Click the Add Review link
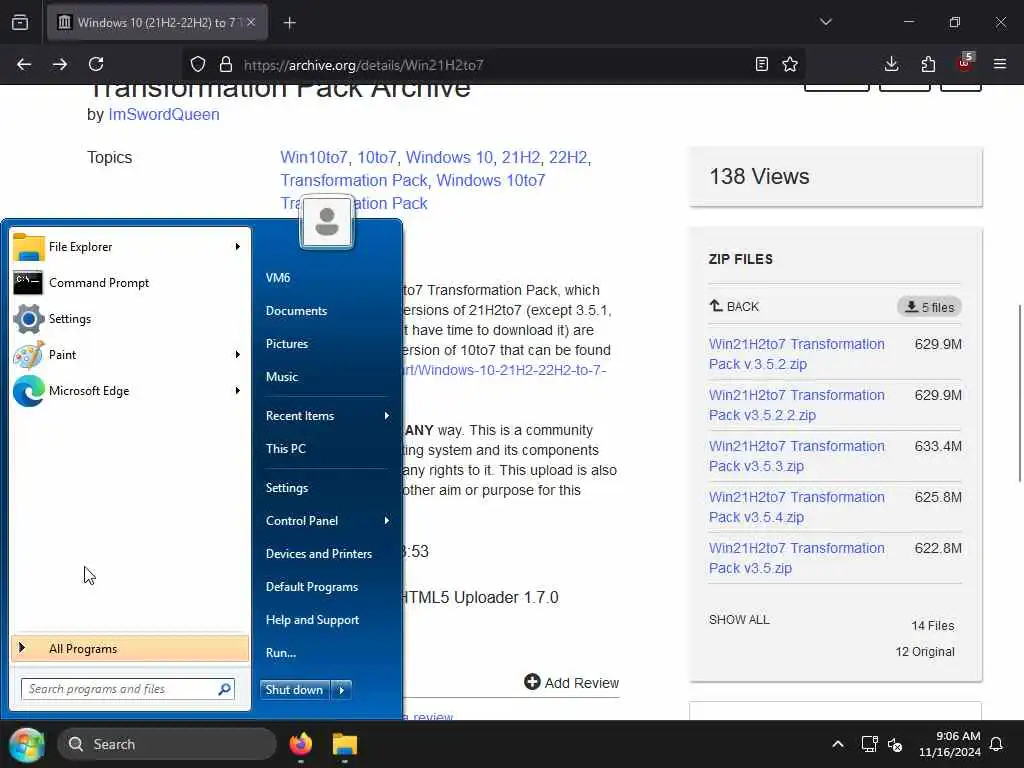Screen dimensions: 1024x768 click(571, 682)
